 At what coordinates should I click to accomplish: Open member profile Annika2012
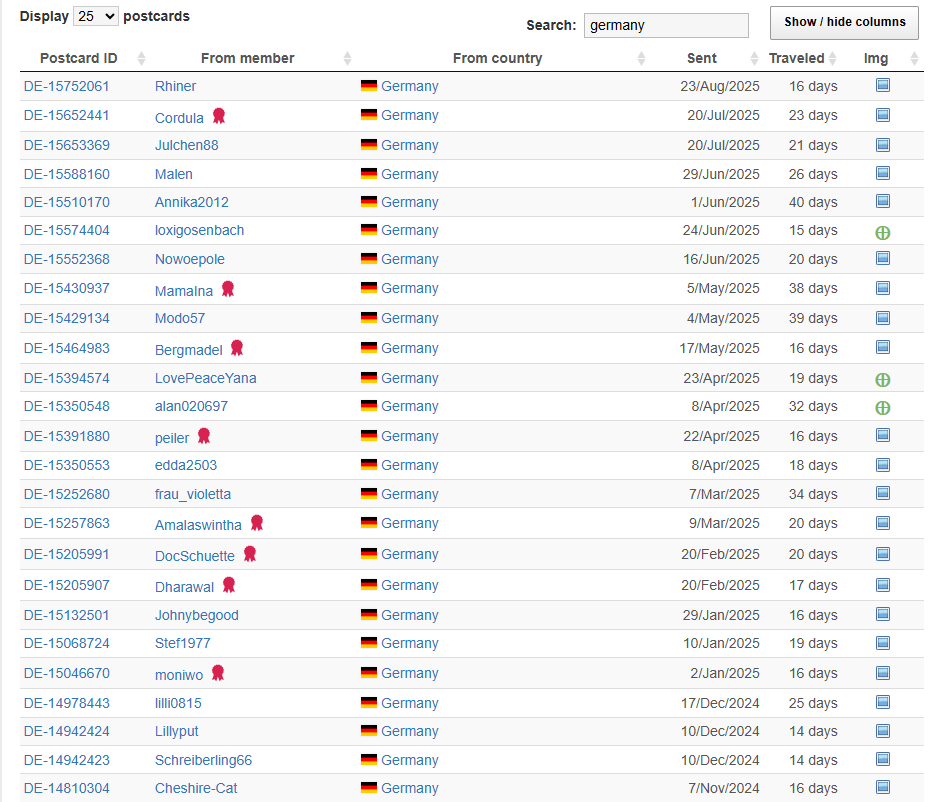[192, 202]
